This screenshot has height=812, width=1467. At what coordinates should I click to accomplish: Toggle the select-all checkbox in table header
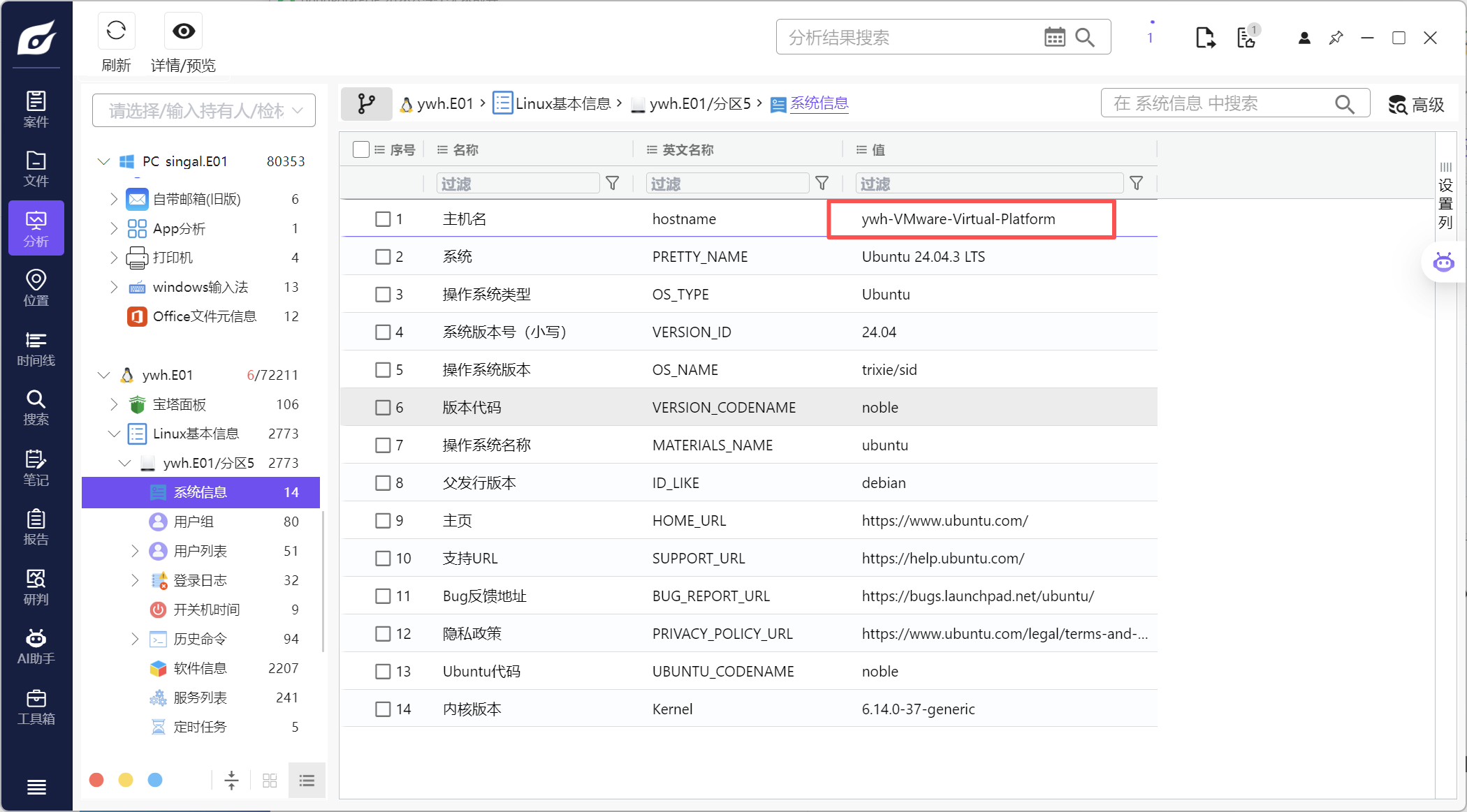[x=361, y=149]
